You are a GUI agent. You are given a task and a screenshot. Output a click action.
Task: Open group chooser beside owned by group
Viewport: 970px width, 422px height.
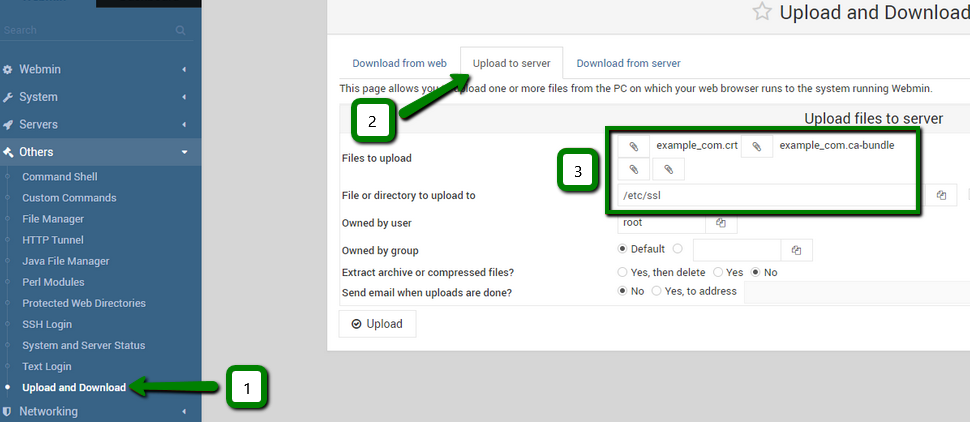tap(797, 250)
